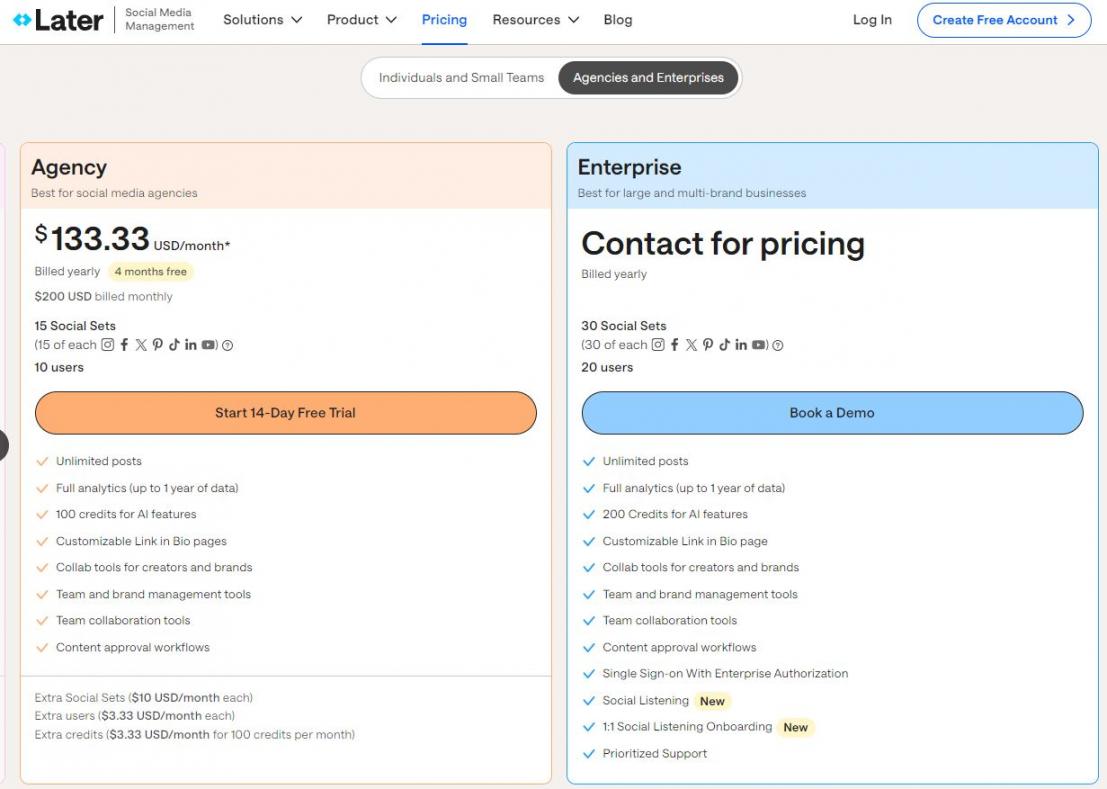Open the Pricing tab

[444, 20]
